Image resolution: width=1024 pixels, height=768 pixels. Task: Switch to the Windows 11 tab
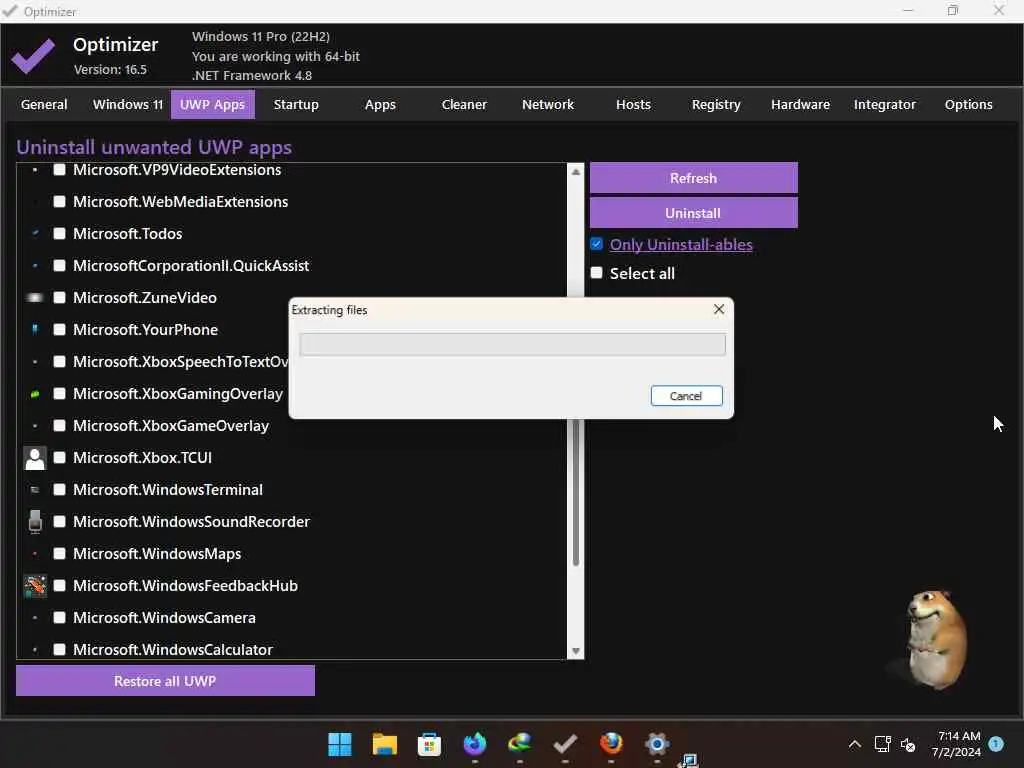tap(127, 104)
